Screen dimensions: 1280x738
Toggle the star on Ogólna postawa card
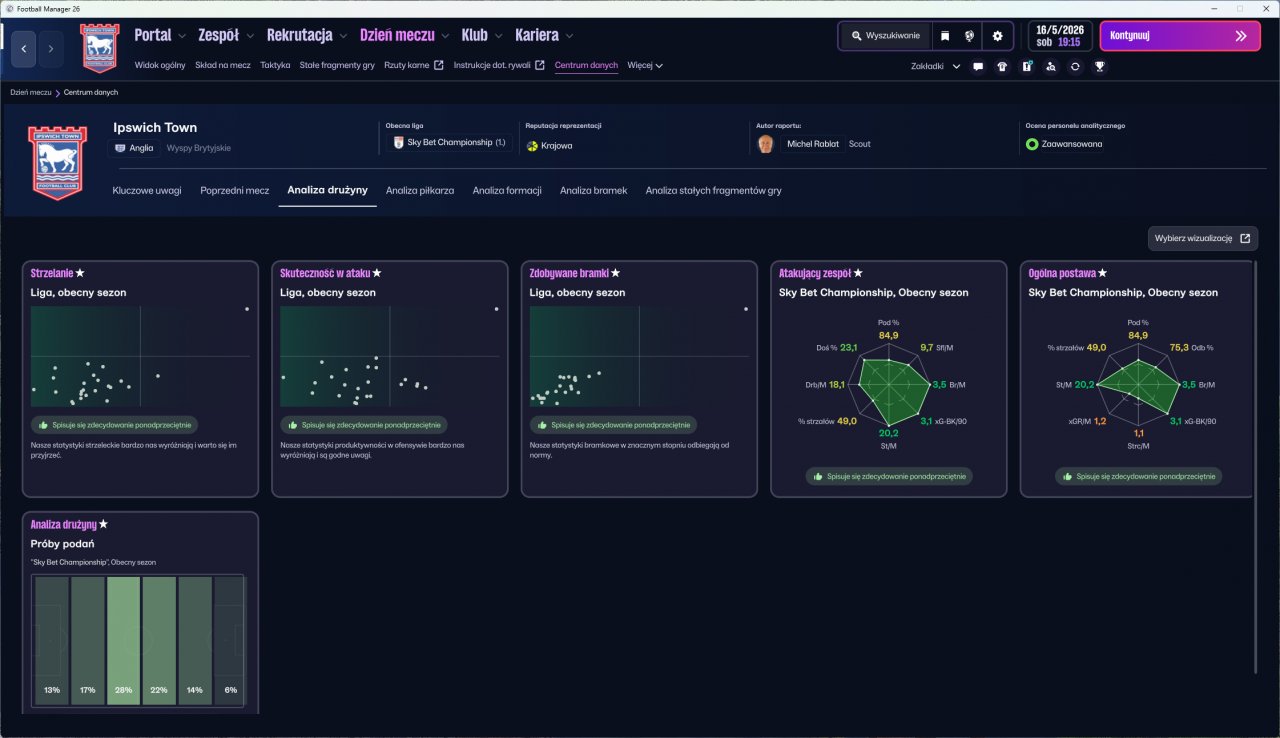[1103, 273]
